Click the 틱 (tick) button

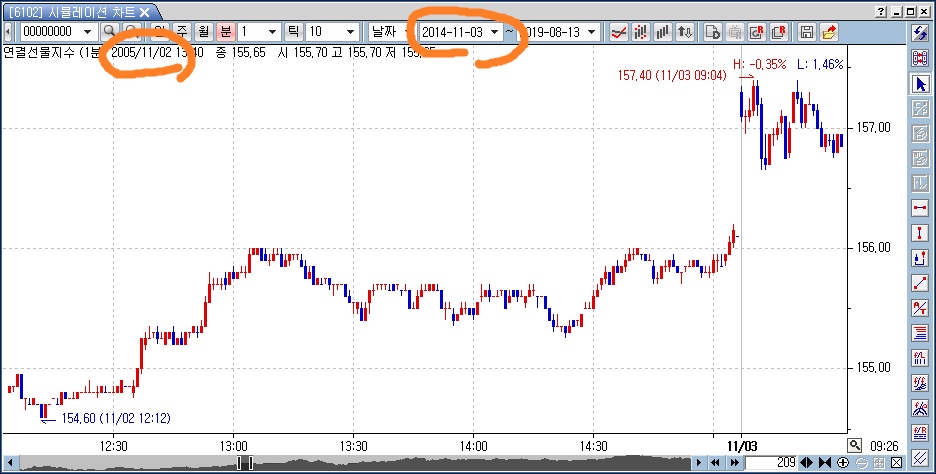(293, 31)
